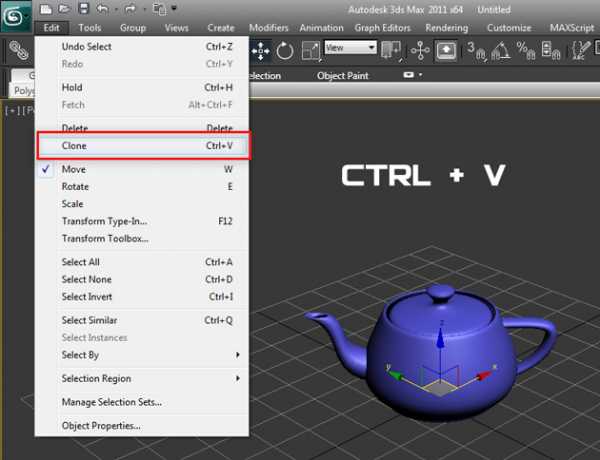600x460 pixels.
Task: Open the Modifiers menu
Action: pos(269,28)
